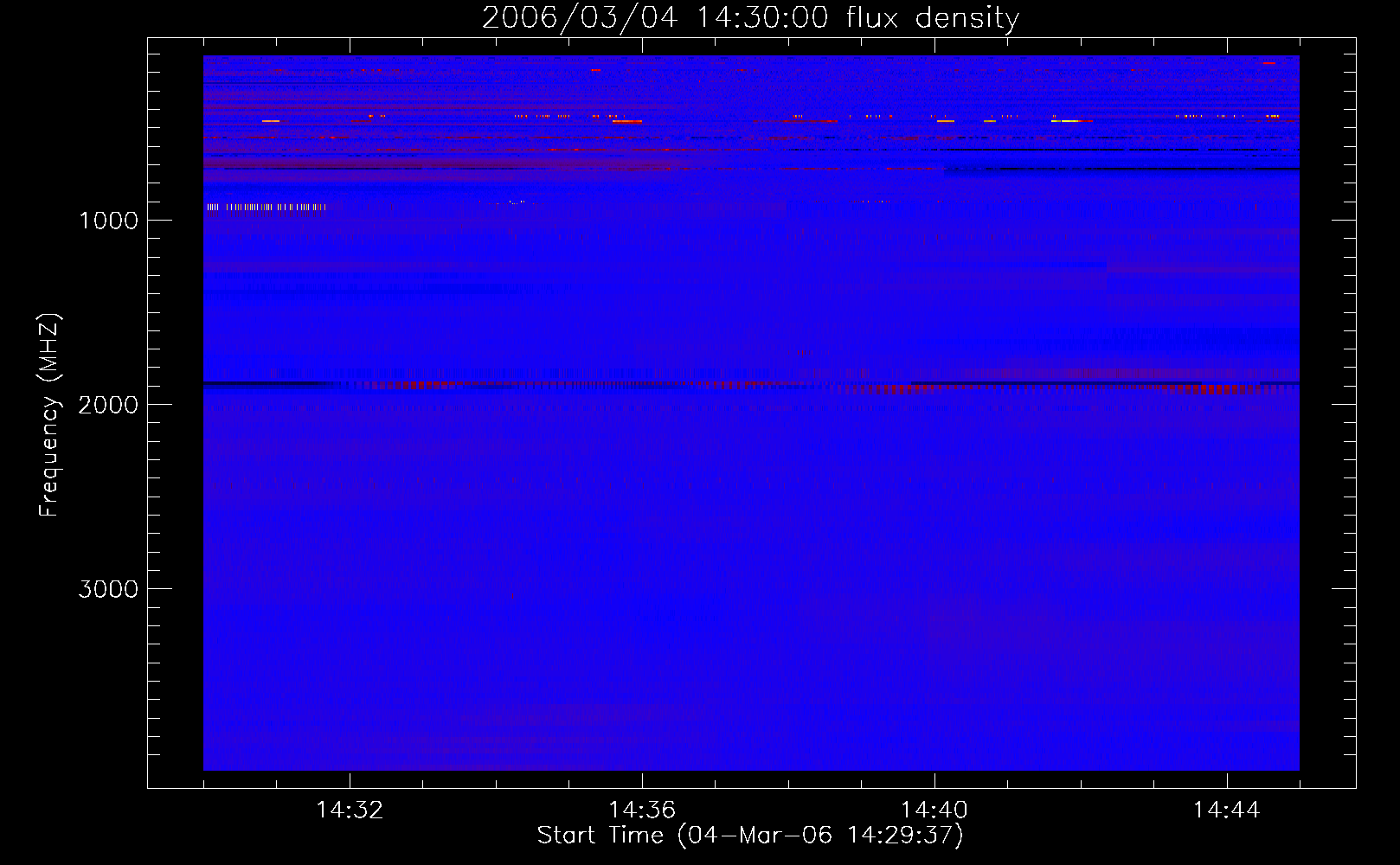This screenshot has height=865, width=1400.
Task: Click the 2000 frequency tick label
Action: click(108, 405)
